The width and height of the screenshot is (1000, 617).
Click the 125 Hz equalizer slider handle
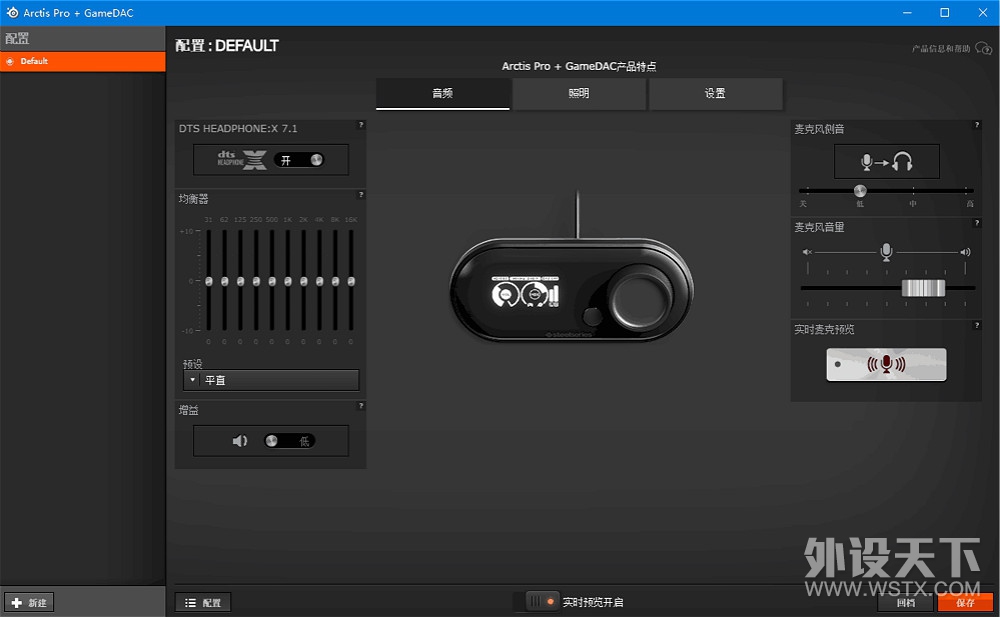tap(240, 281)
